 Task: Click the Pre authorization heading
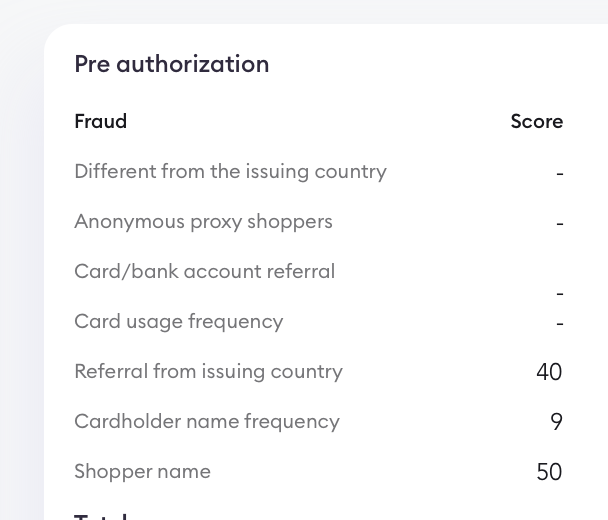click(171, 64)
